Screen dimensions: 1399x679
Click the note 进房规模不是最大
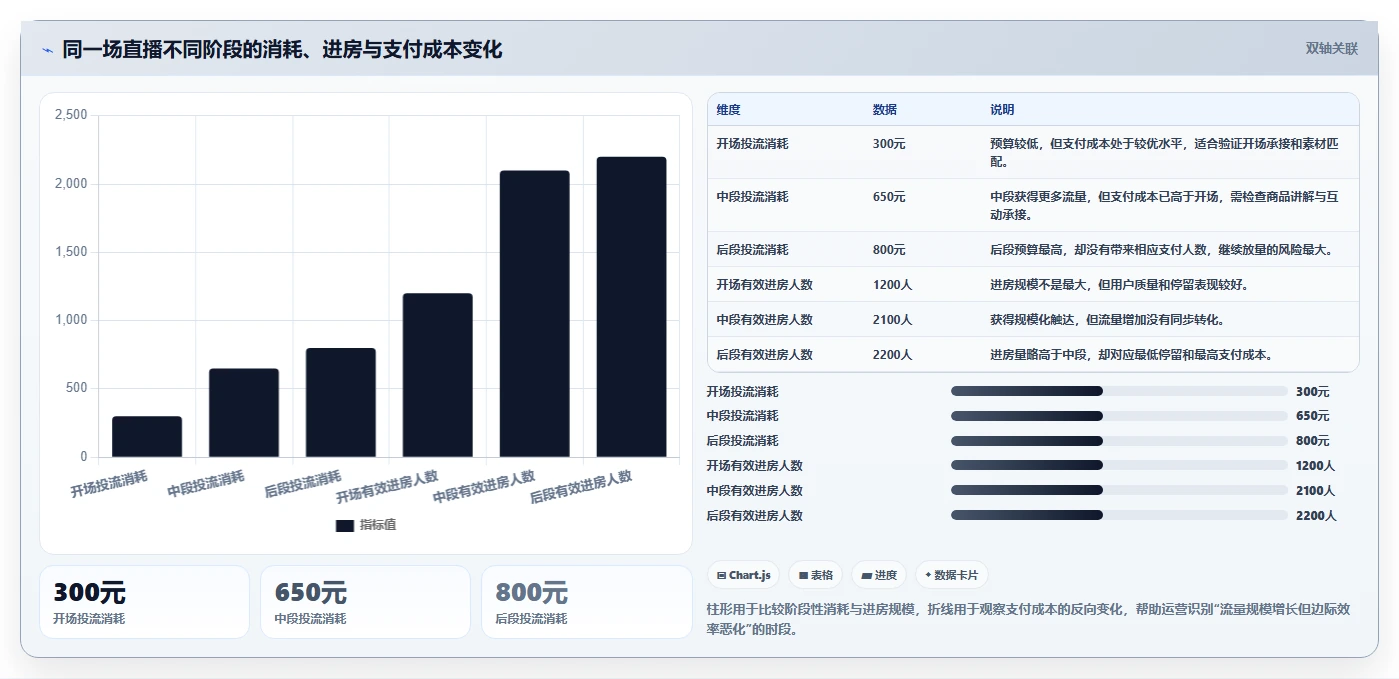1119,285
